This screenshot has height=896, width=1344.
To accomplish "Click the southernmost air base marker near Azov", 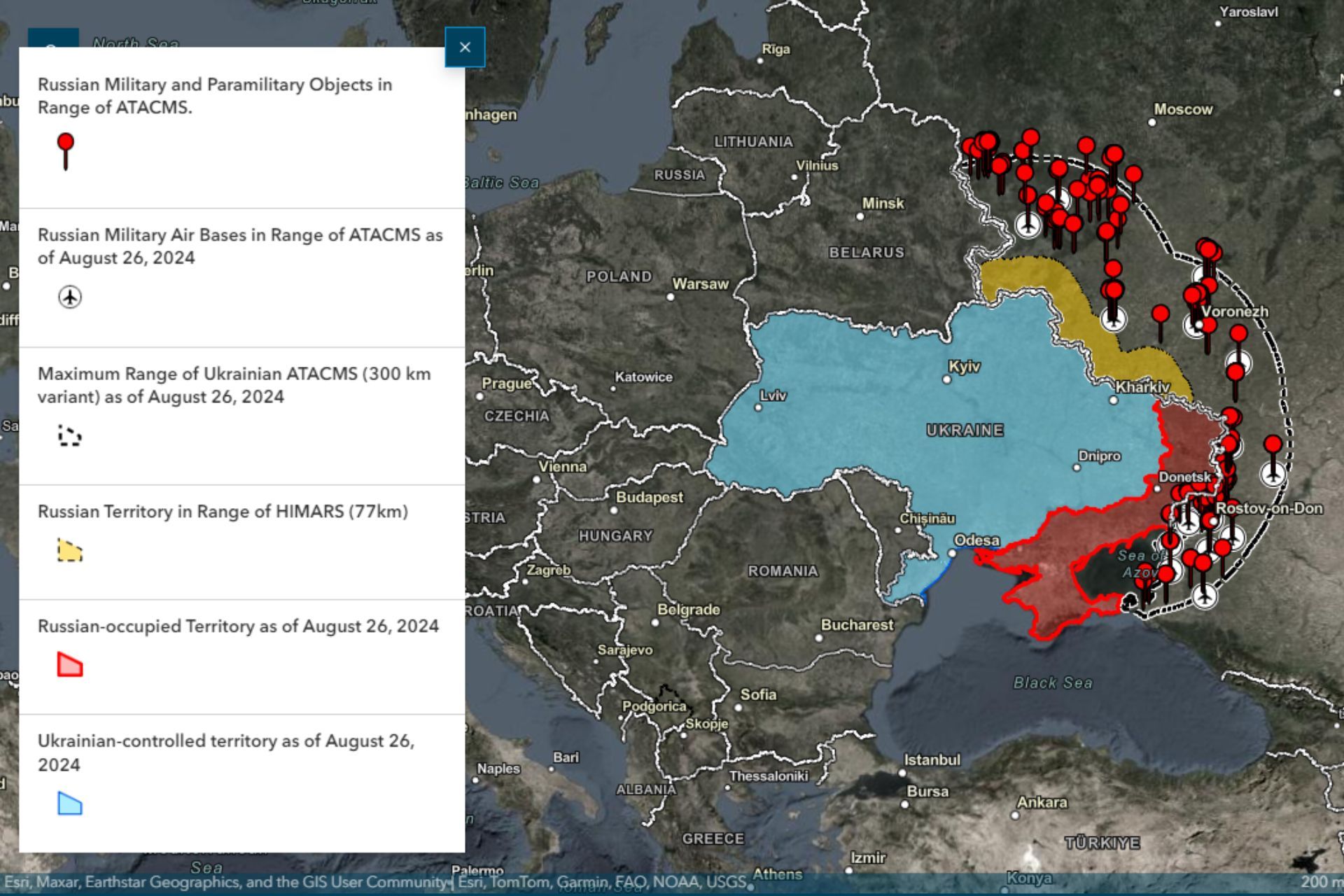I will (x=1204, y=596).
